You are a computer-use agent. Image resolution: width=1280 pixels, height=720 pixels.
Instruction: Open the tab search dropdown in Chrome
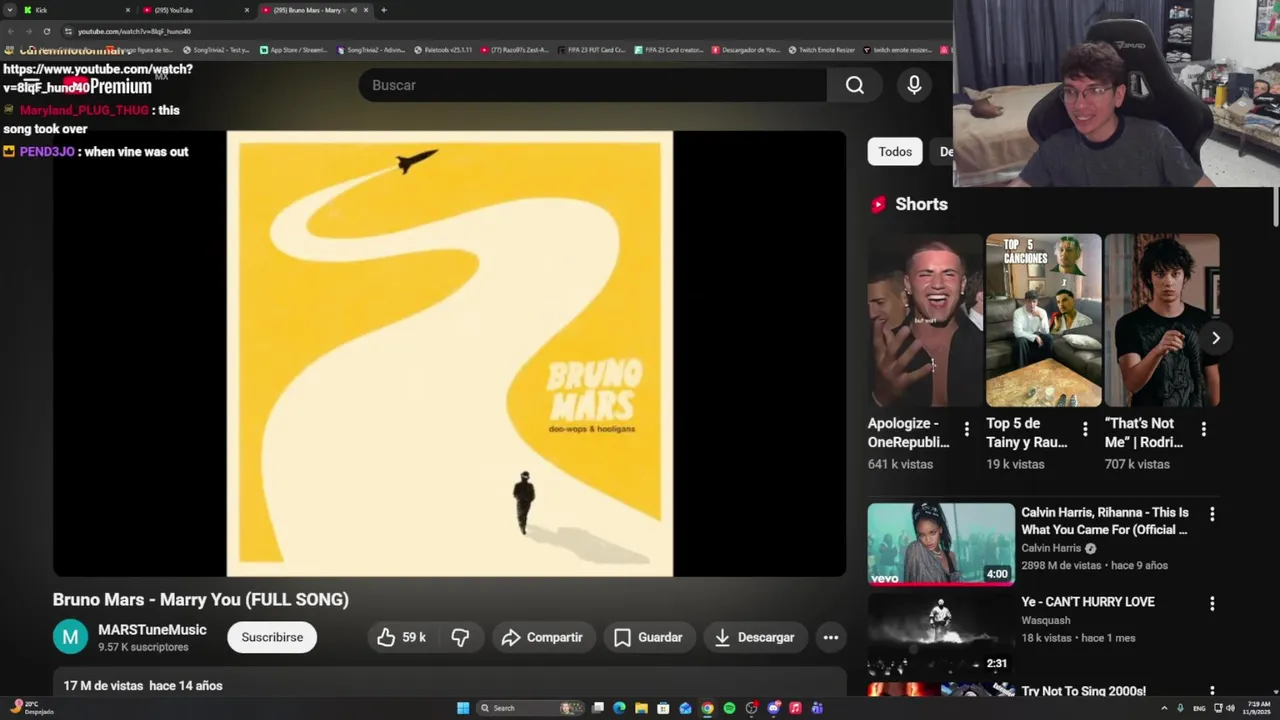click(x=10, y=10)
